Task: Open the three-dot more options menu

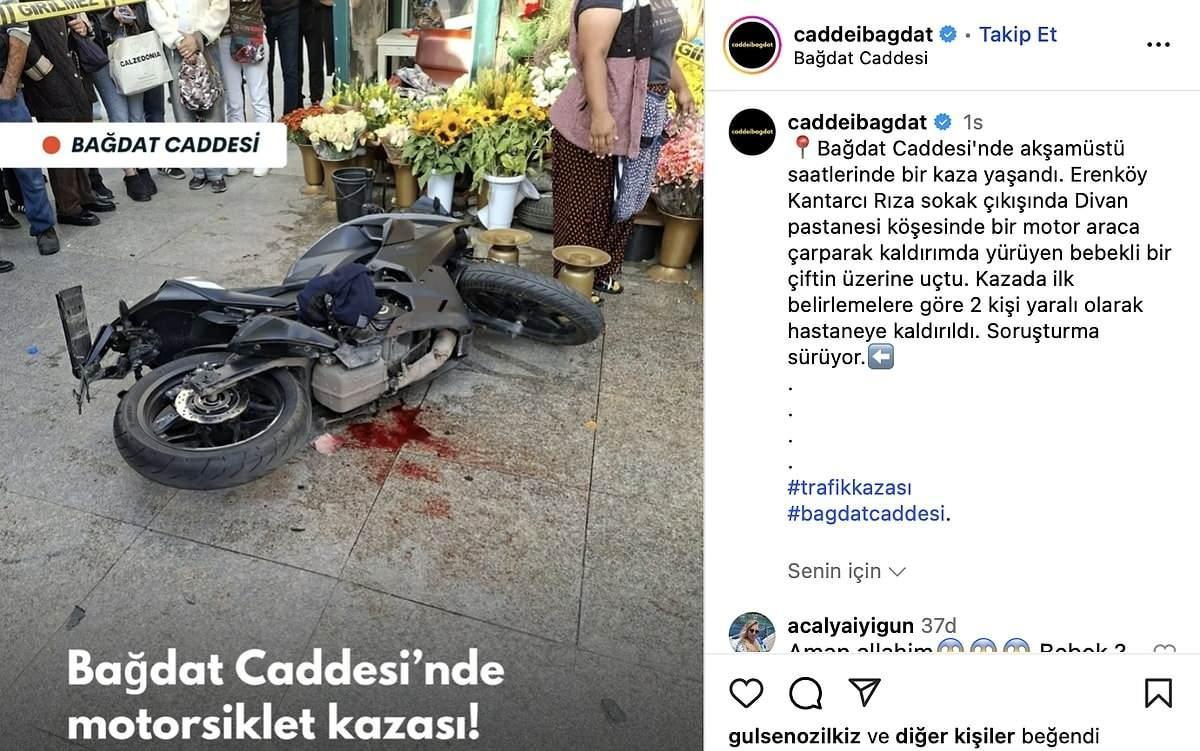Action: click(1158, 45)
